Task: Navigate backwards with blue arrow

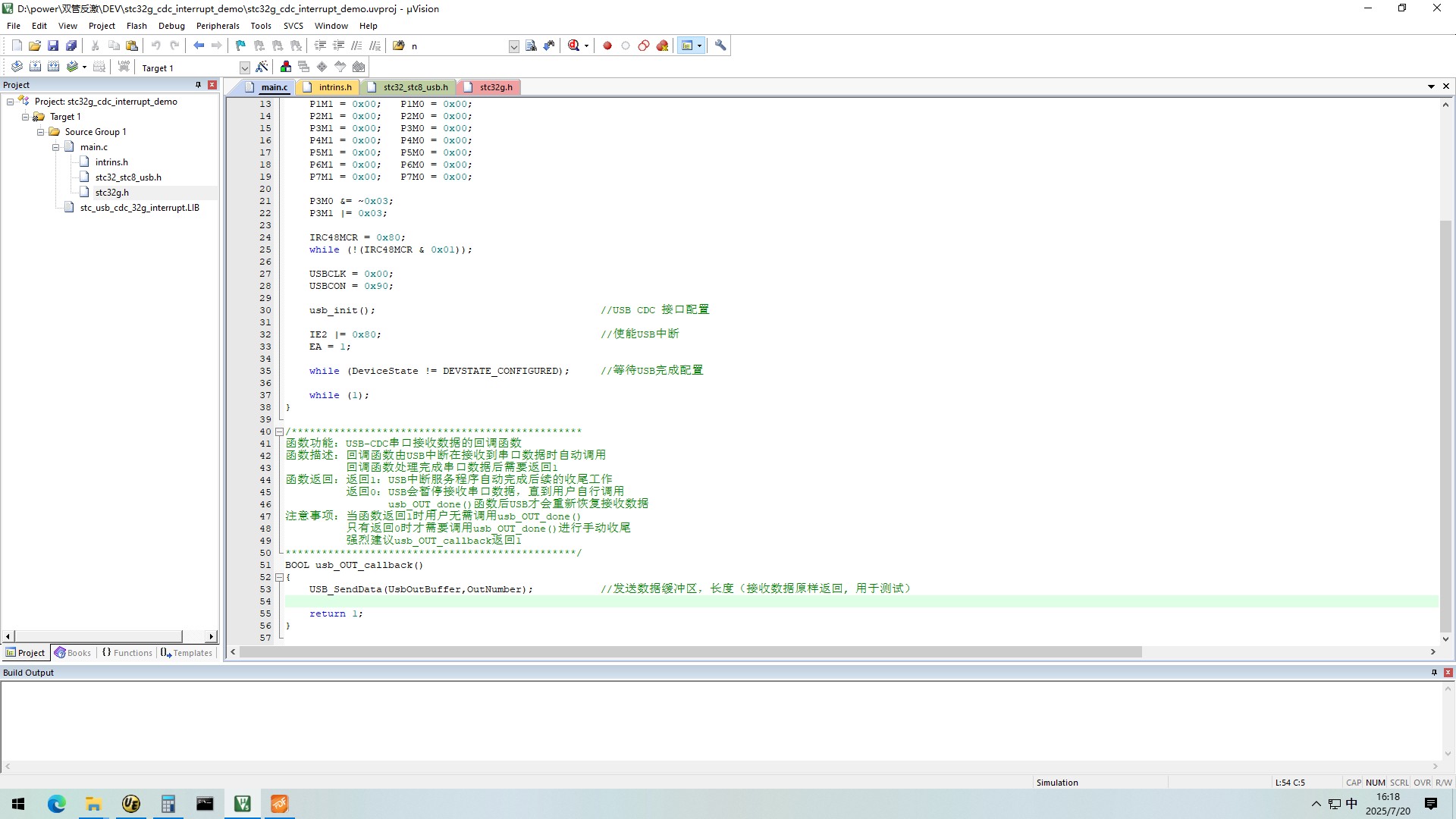Action: [199, 45]
